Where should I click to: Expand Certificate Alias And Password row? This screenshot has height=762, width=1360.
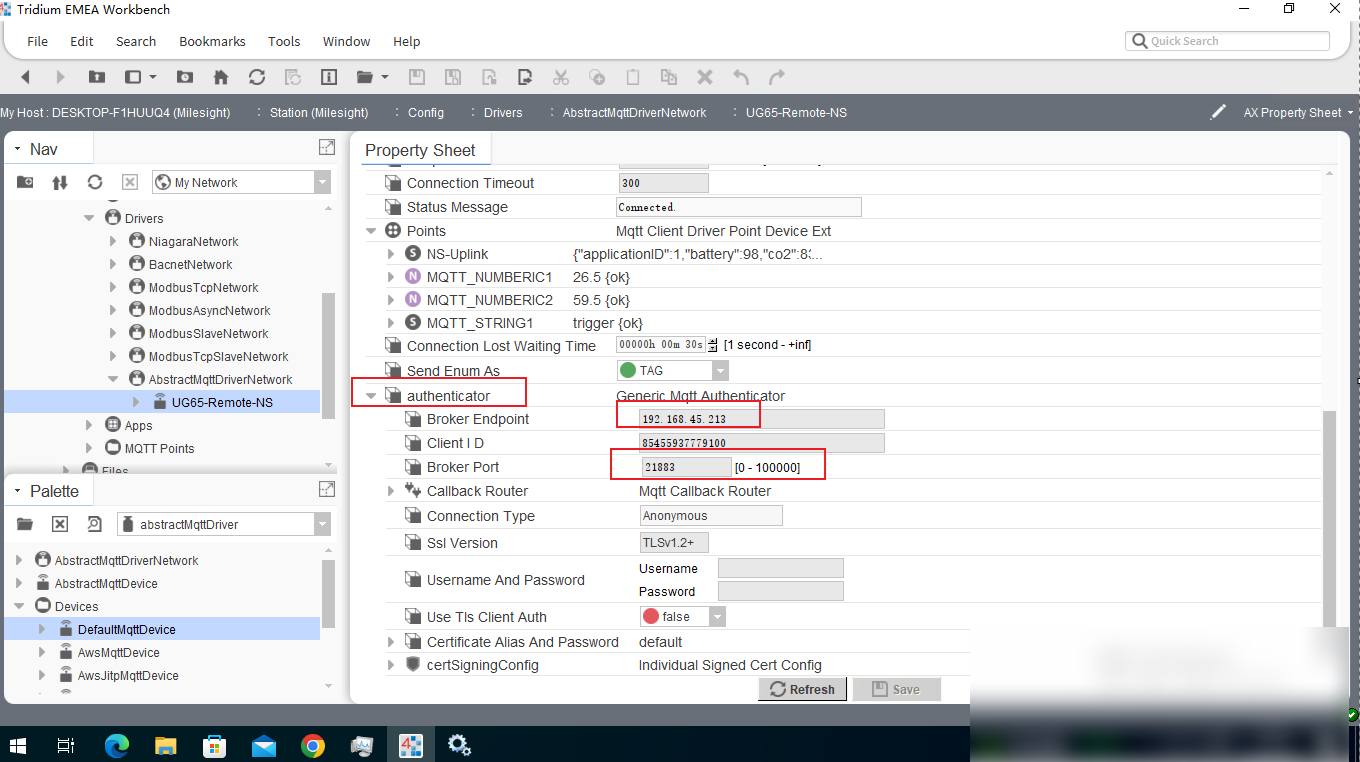pyautogui.click(x=391, y=642)
